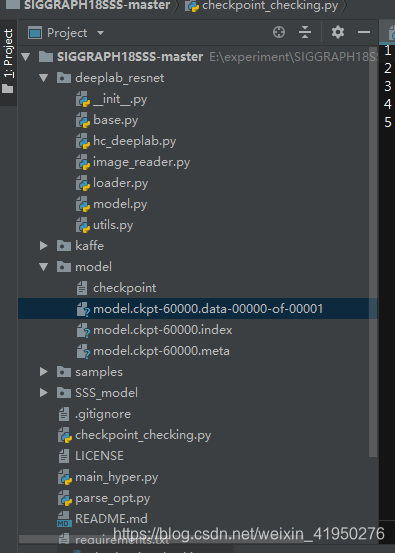Select parse_opt.py file
This screenshot has height=553, width=395.
point(113,498)
